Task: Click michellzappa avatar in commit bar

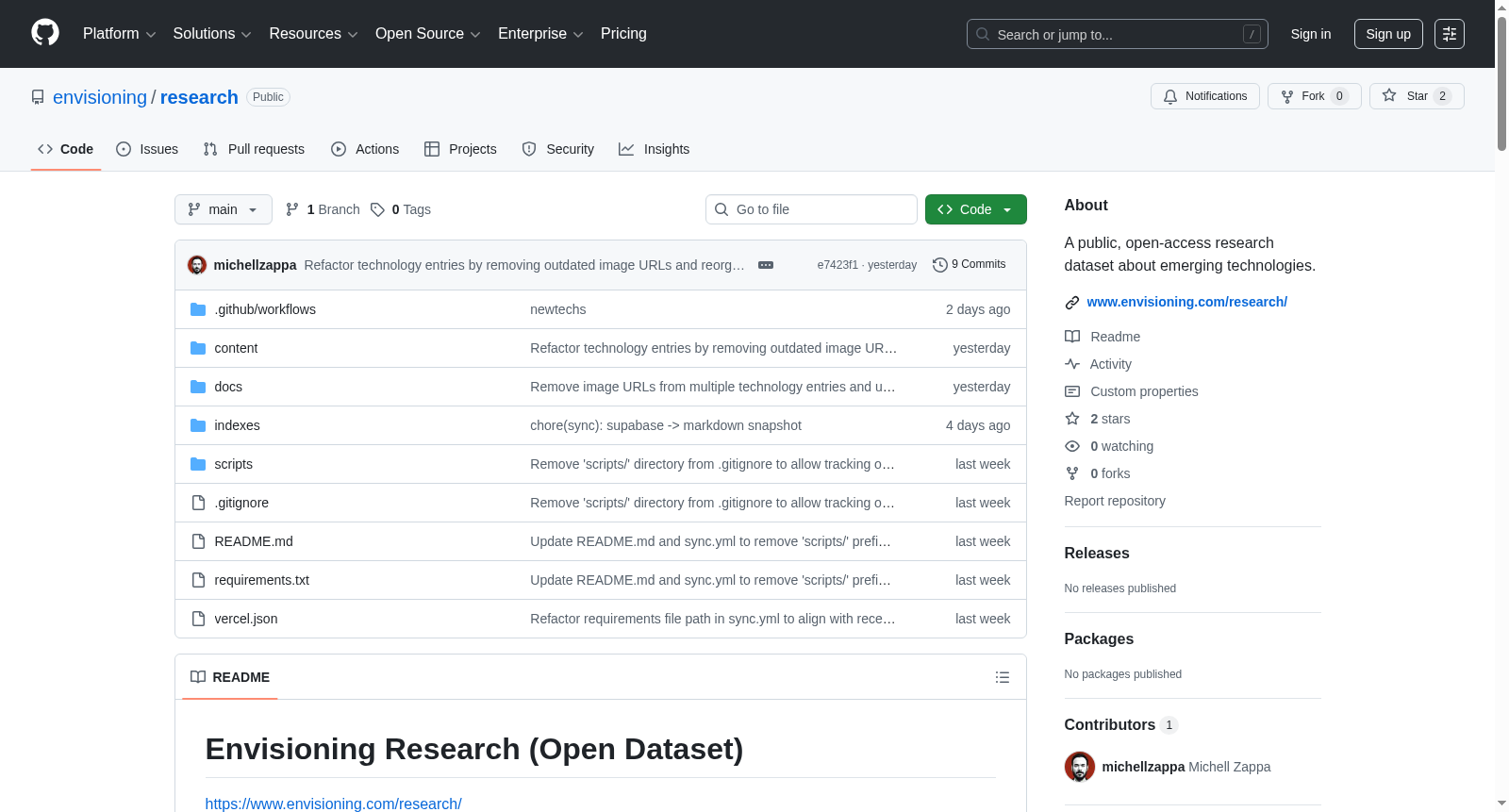Action: [x=197, y=265]
